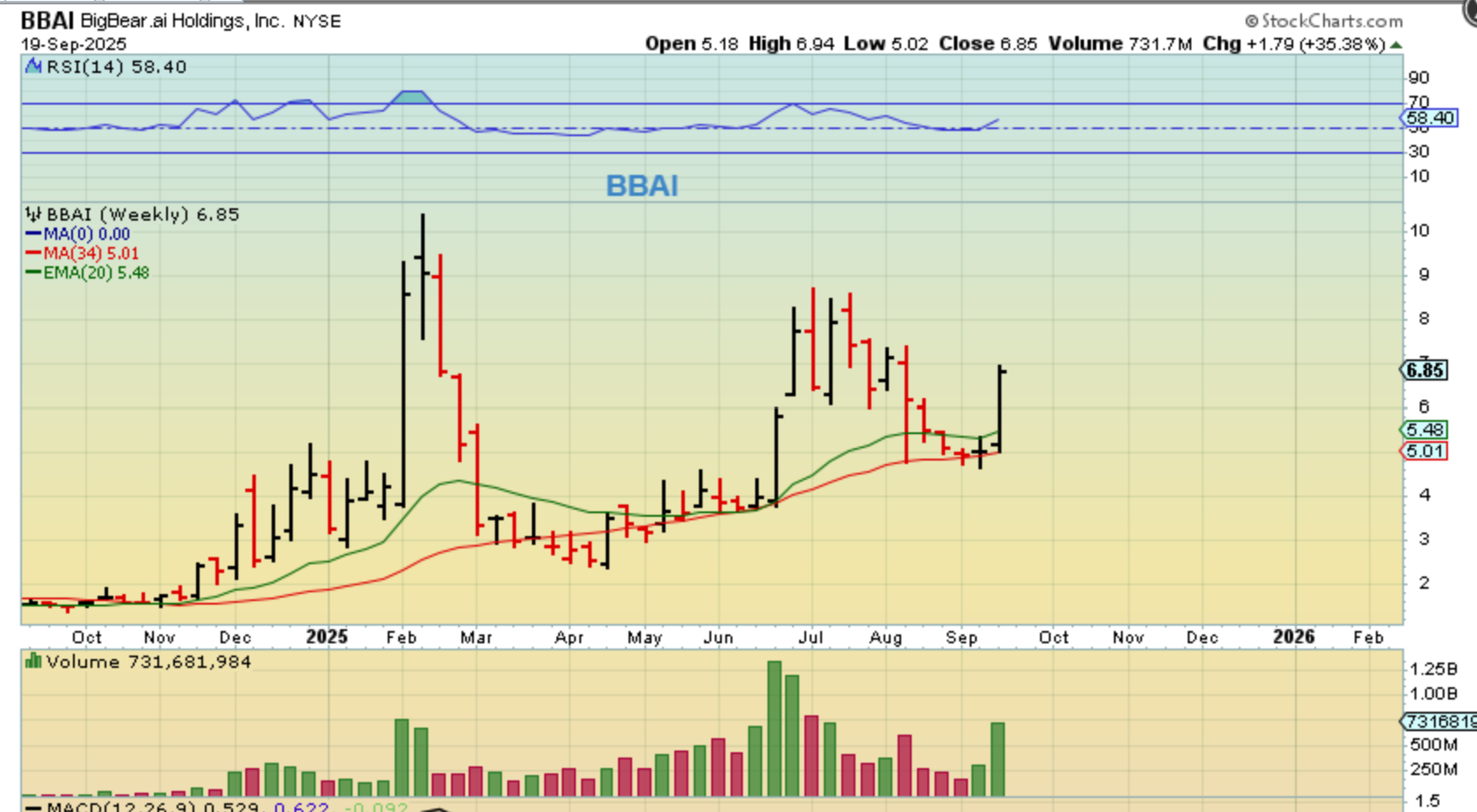Select the Close 6.85 value in header
Image resolution: width=1477 pixels, height=812 pixels.
pyautogui.click(x=988, y=44)
